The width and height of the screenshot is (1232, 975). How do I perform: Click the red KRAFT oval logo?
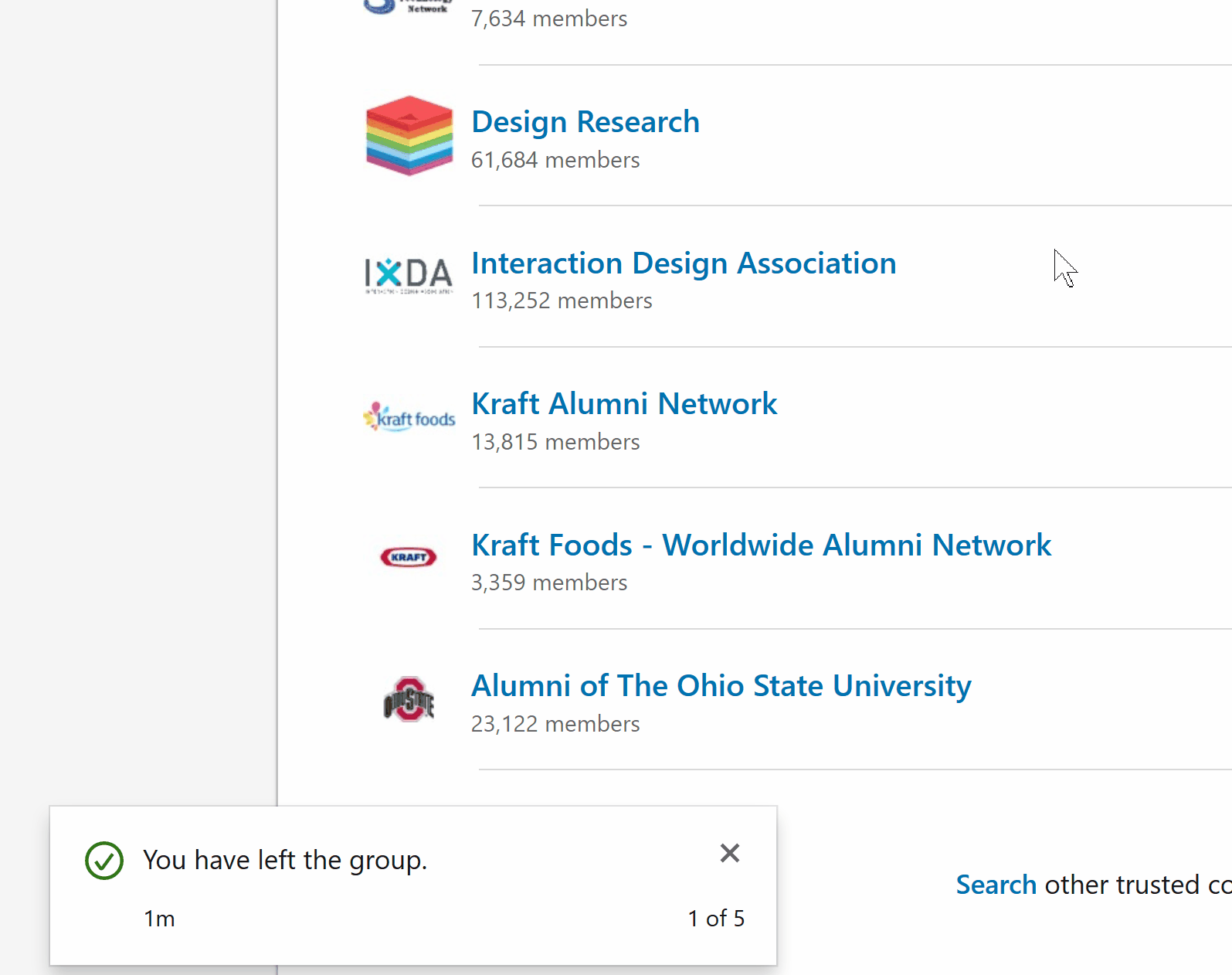pyautogui.click(x=409, y=557)
